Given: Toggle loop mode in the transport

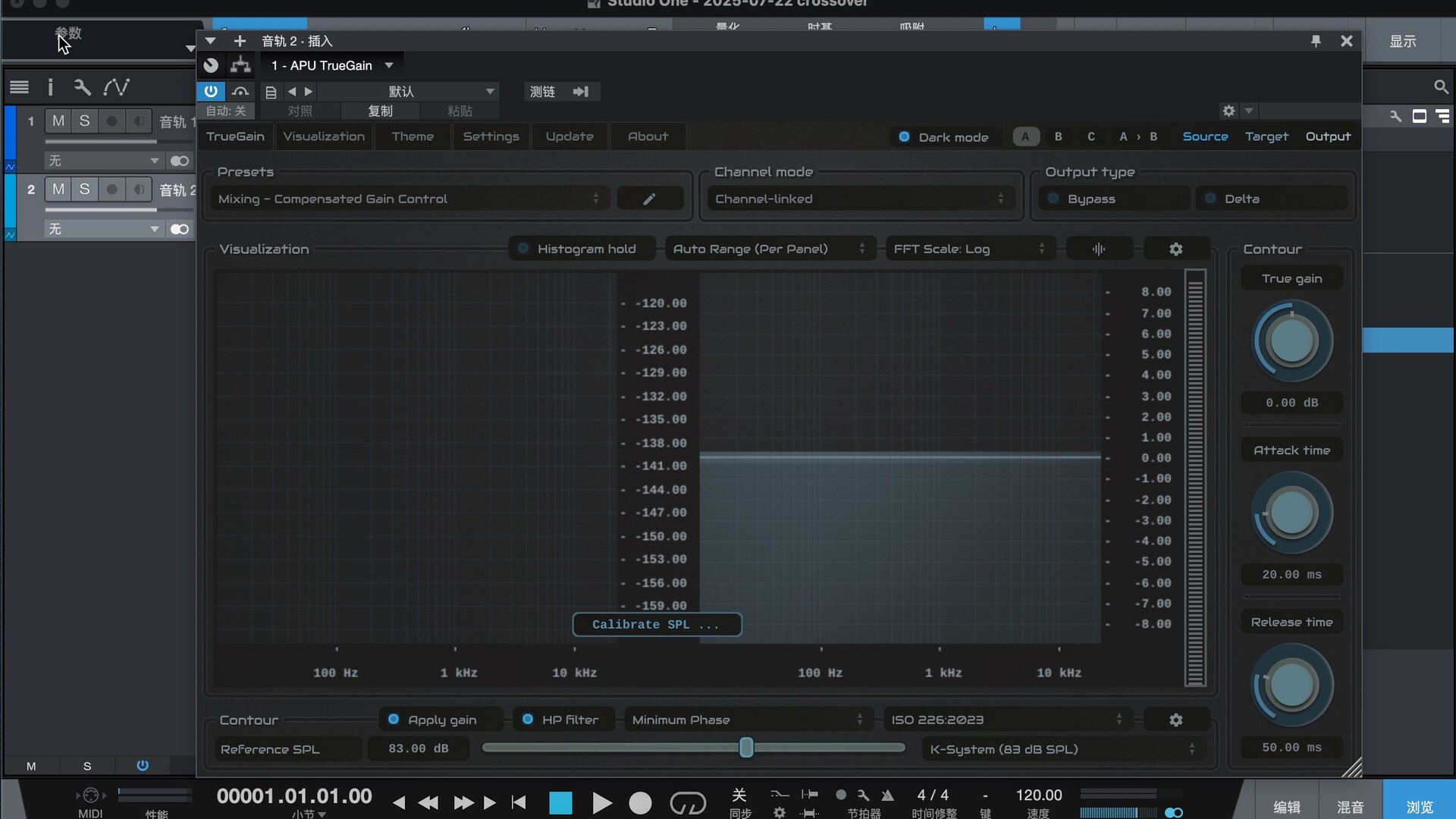Looking at the screenshot, I should [x=688, y=803].
